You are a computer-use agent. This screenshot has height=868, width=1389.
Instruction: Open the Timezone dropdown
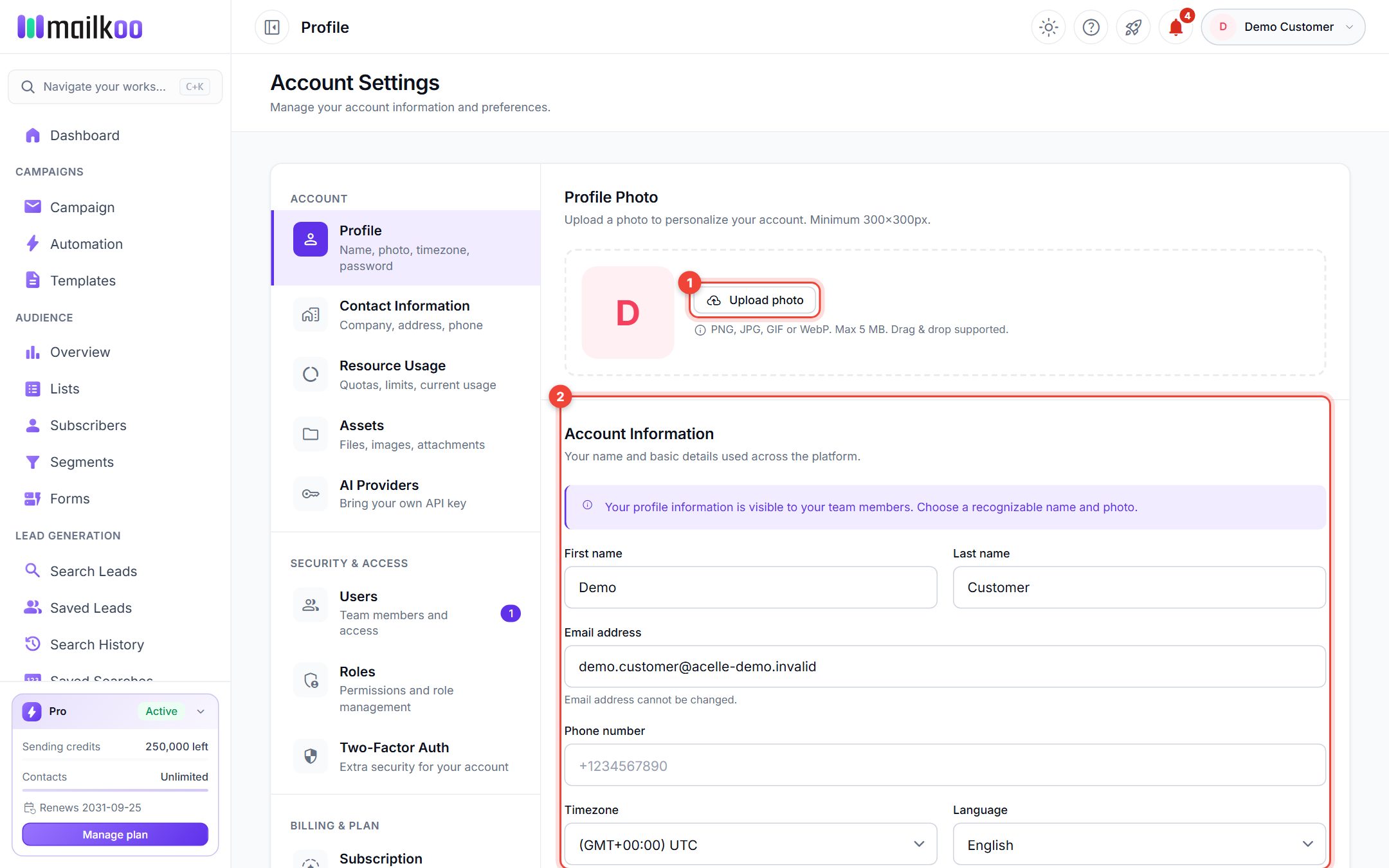[750, 844]
